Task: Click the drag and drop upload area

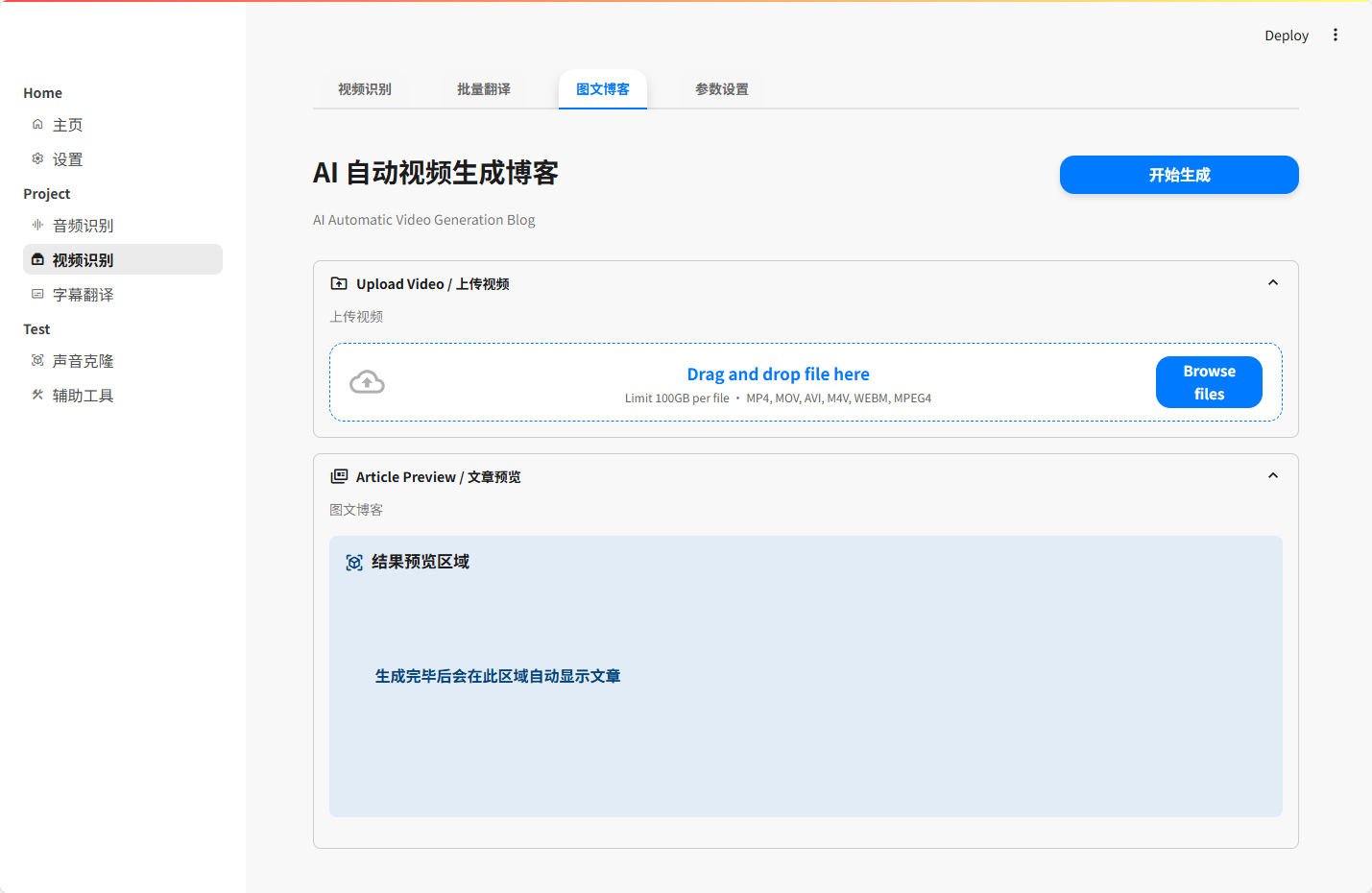Action: (x=778, y=382)
